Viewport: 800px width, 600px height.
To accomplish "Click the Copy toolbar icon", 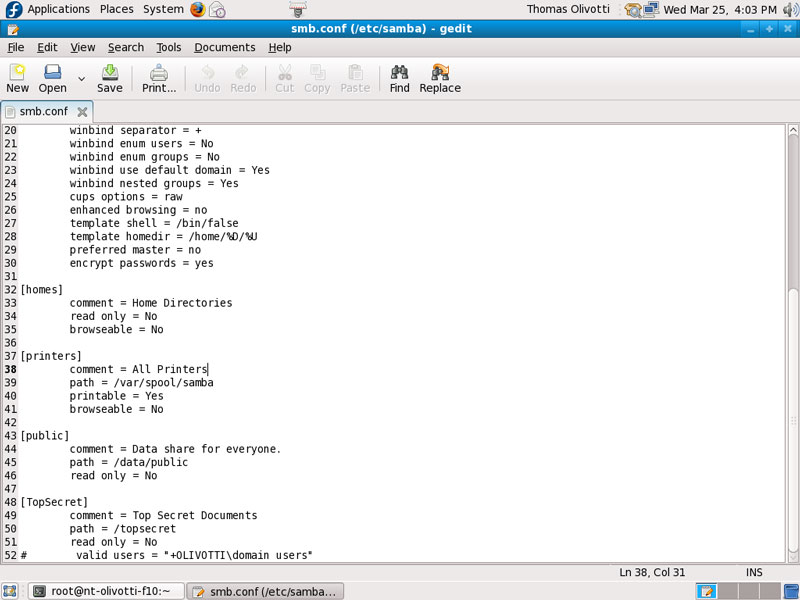I will 317,78.
